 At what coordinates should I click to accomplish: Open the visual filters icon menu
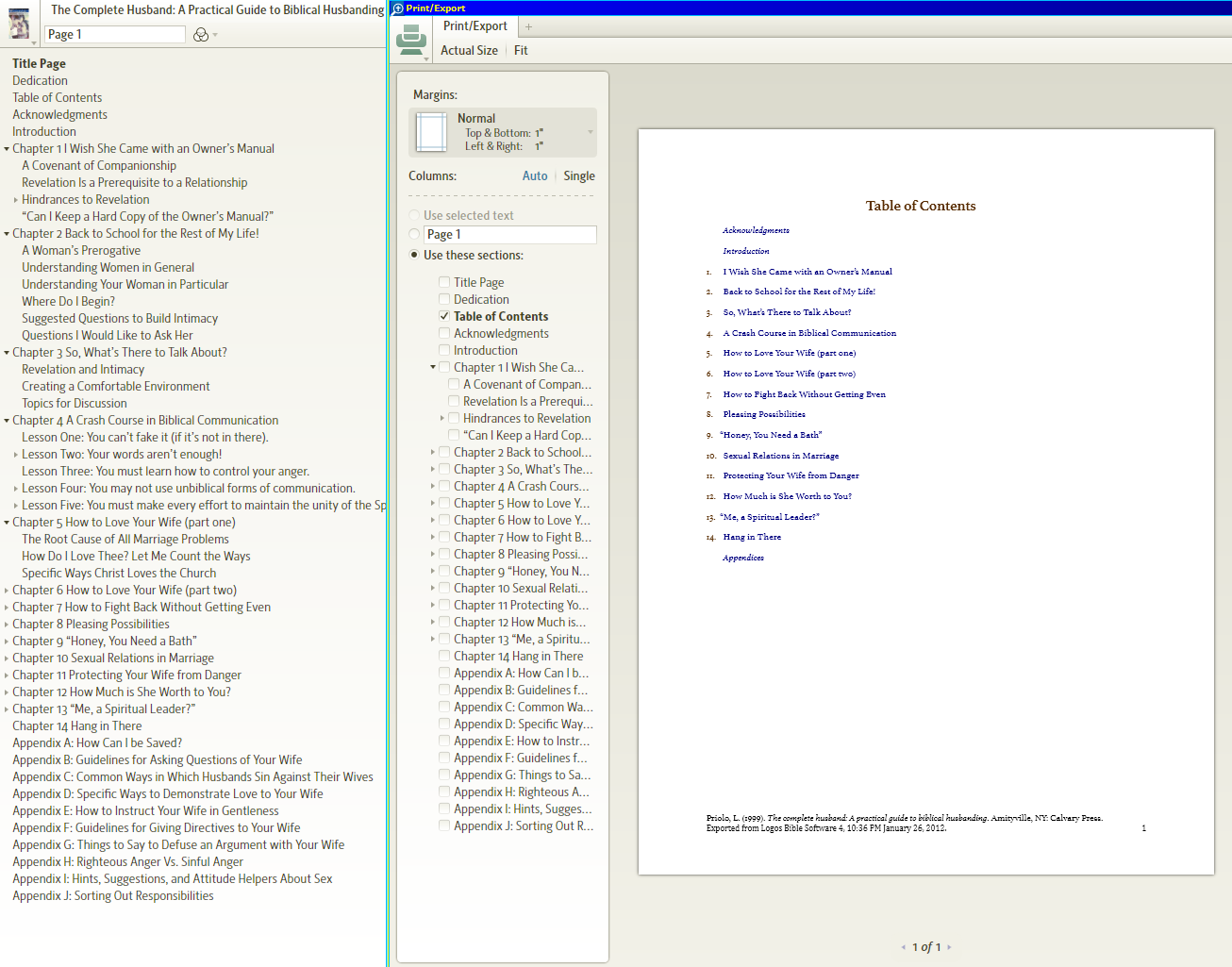[201, 35]
